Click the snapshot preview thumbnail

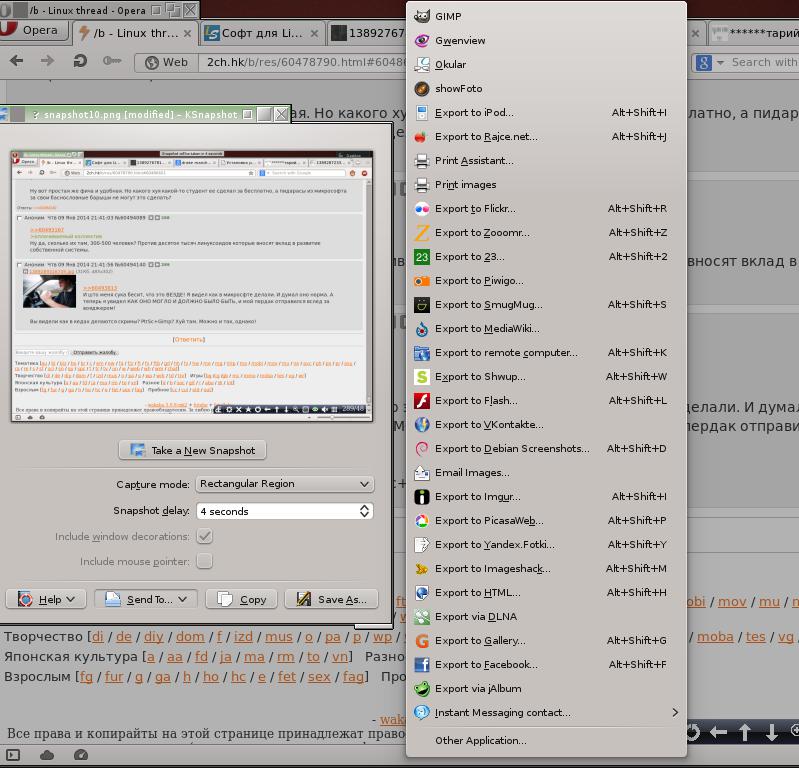(192, 286)
